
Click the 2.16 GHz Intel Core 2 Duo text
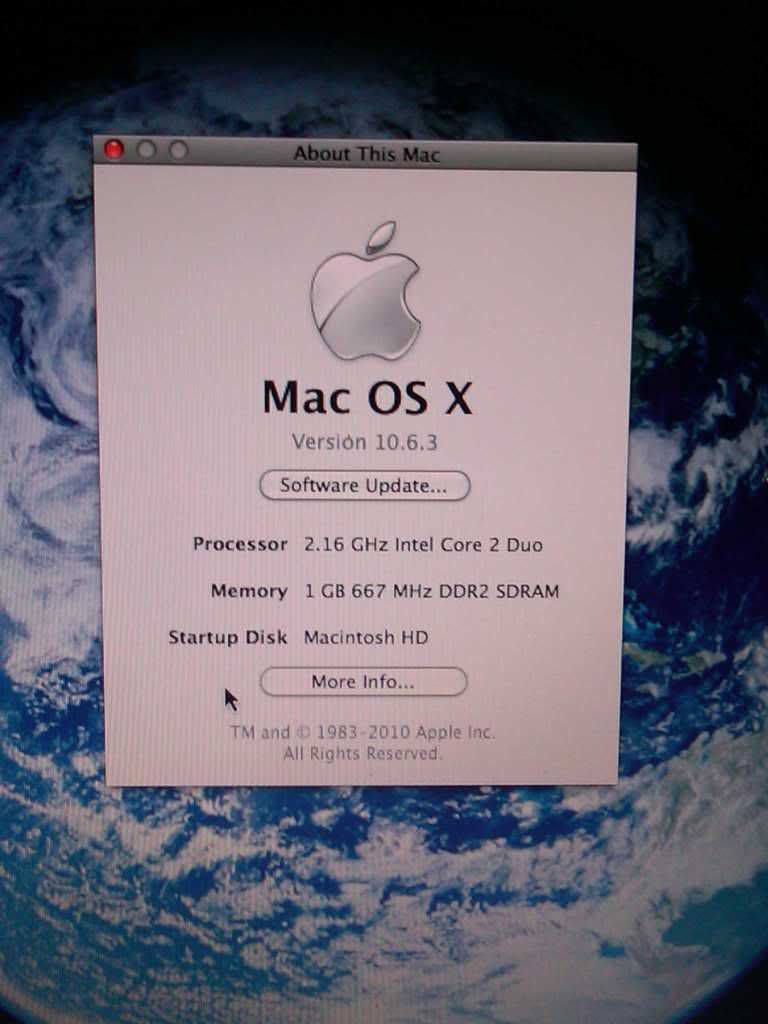pyautogui.click(x=423, y=545)
